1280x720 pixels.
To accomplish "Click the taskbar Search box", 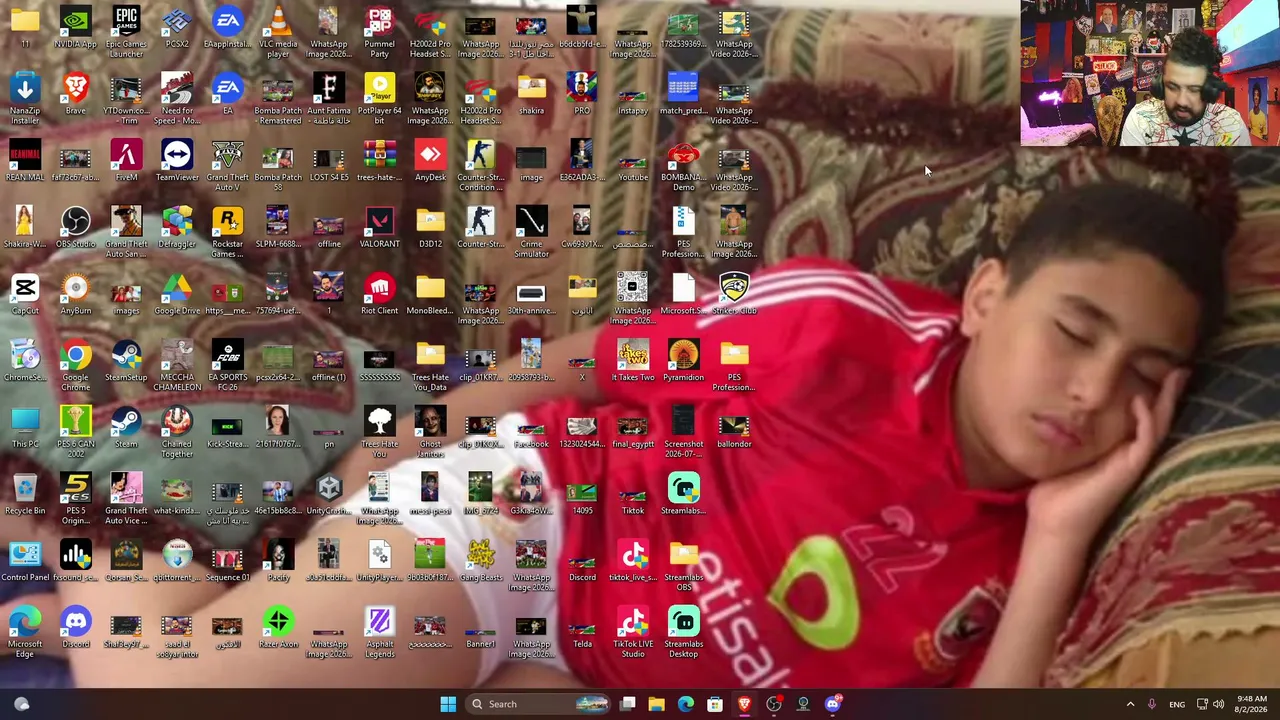I will (538, 704).
